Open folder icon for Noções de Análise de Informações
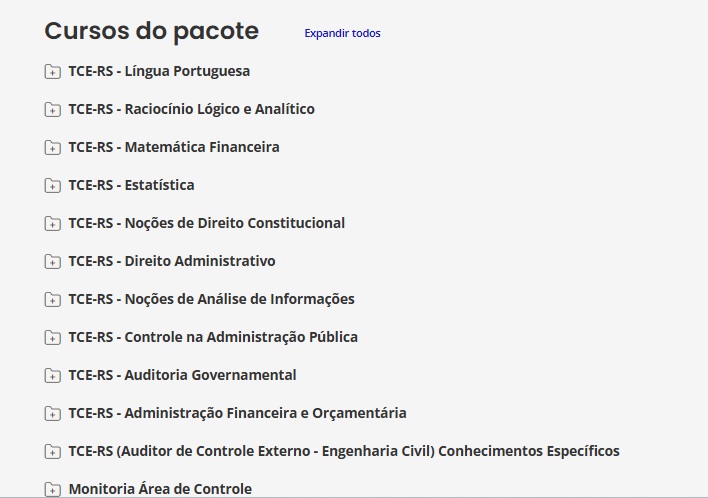 [52, 299]
